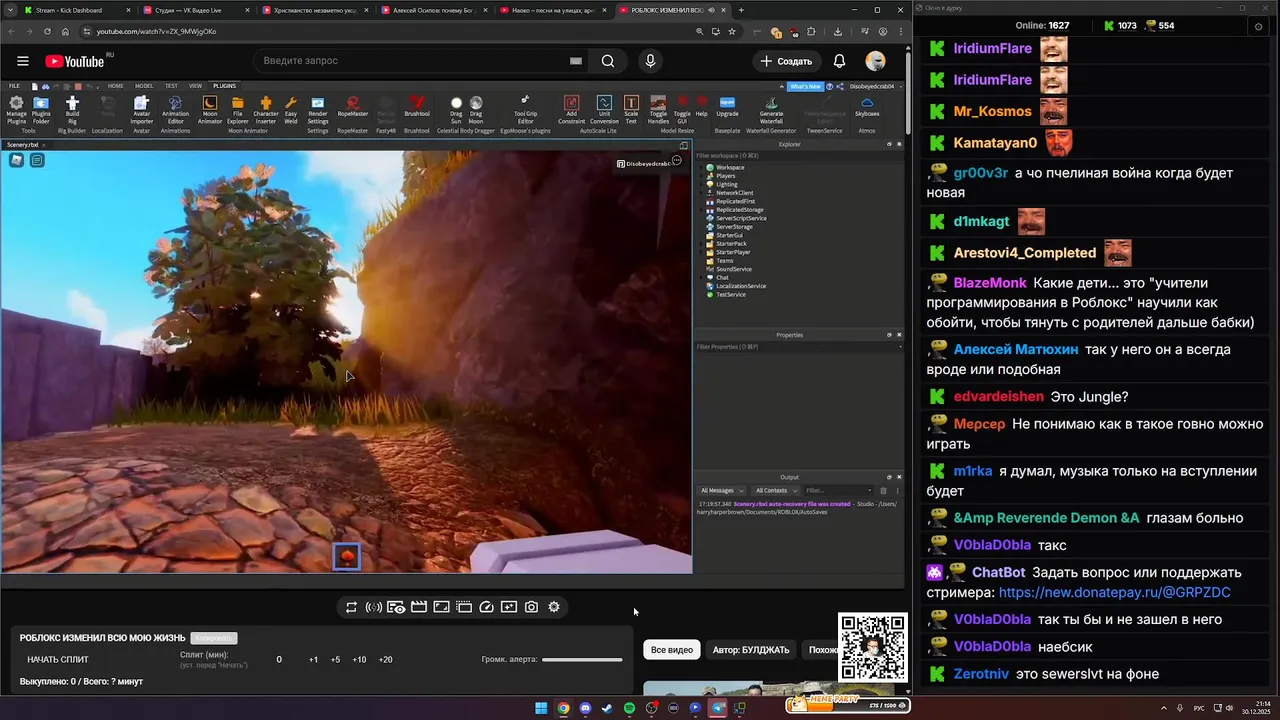Add +10 minutes to split
Image resolution: width=1280 pixels, height=720 pixels.
click(359, 660)
